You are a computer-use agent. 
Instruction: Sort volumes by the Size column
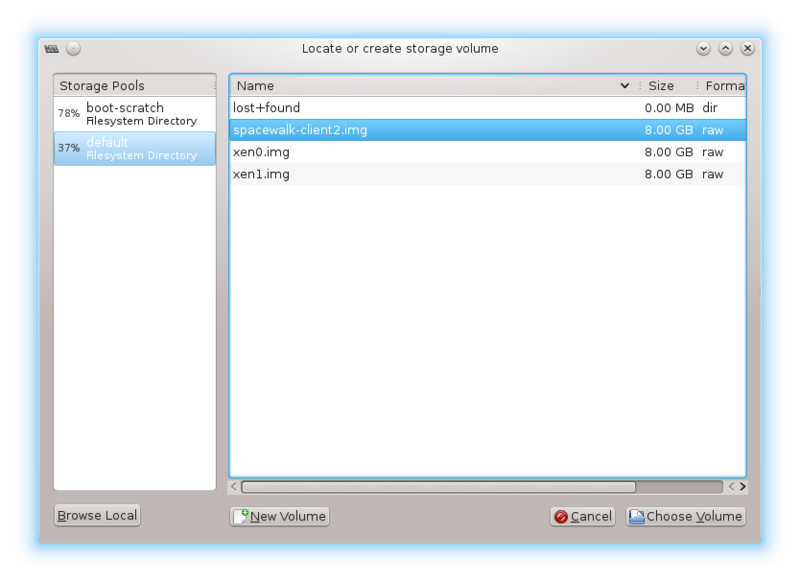pyautogui.click(x=662, y=86)
